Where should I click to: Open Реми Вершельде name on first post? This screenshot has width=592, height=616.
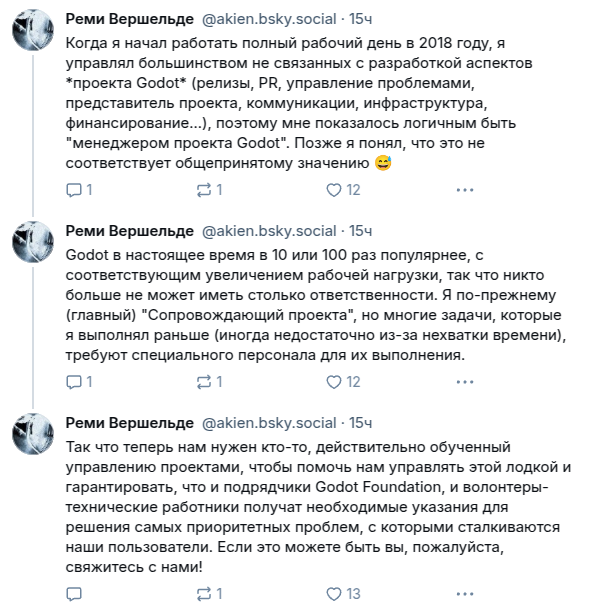click(x=130, y=19)
